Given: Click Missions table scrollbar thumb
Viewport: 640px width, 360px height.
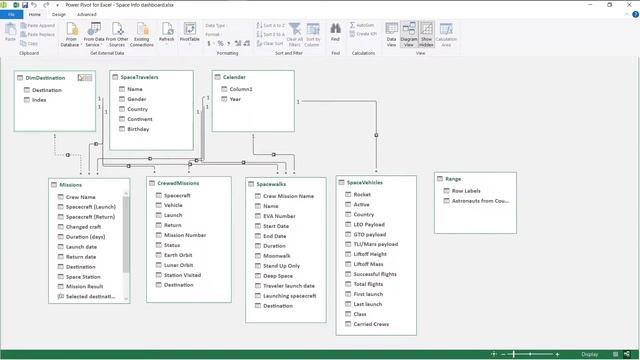Looking at the screenshot, I should coord(126,234).
